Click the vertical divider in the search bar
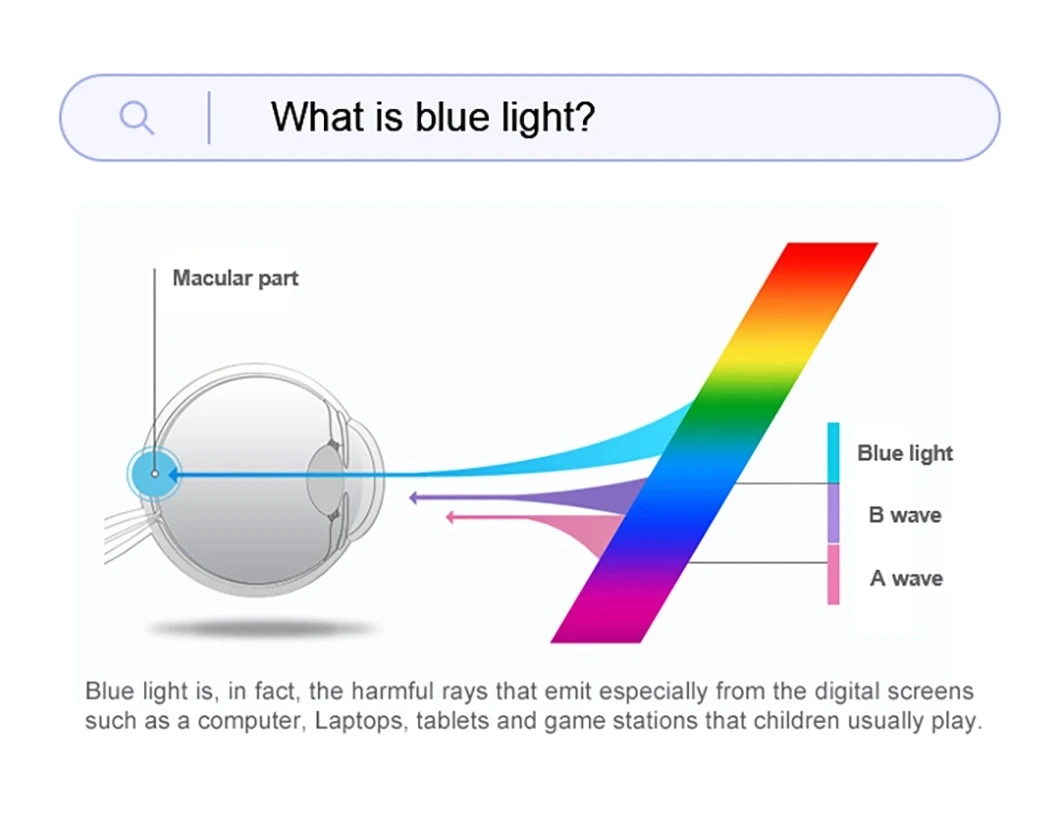Viewport: 1060px width, 820px height. pyautogui.click(x=209, y=118)
